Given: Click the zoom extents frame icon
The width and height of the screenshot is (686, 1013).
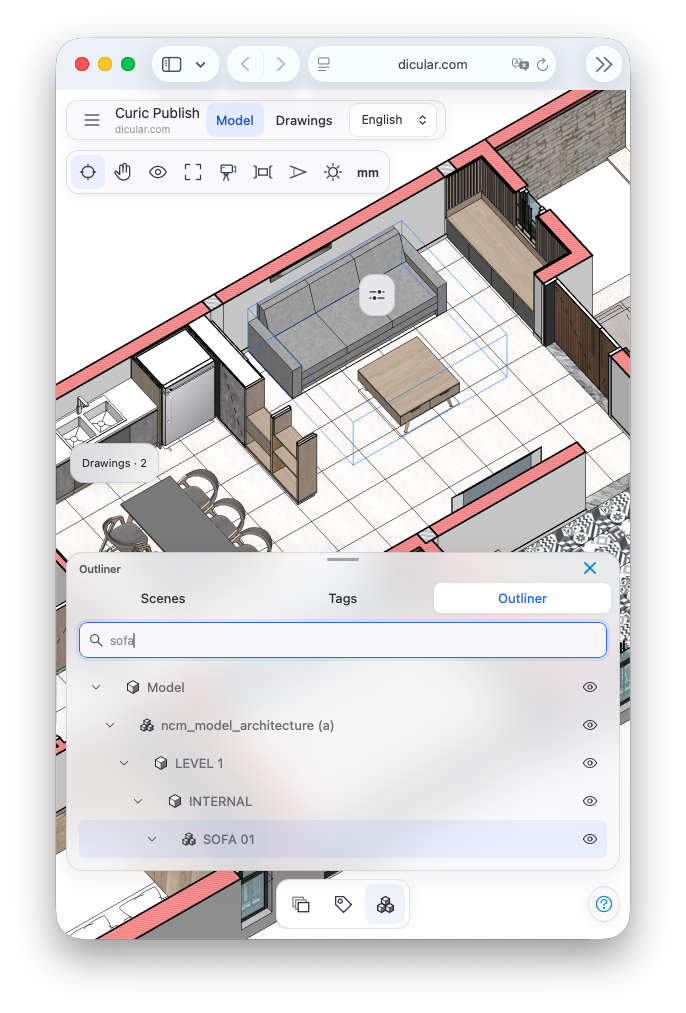Looking at the screenshot, I should [192, 172].
